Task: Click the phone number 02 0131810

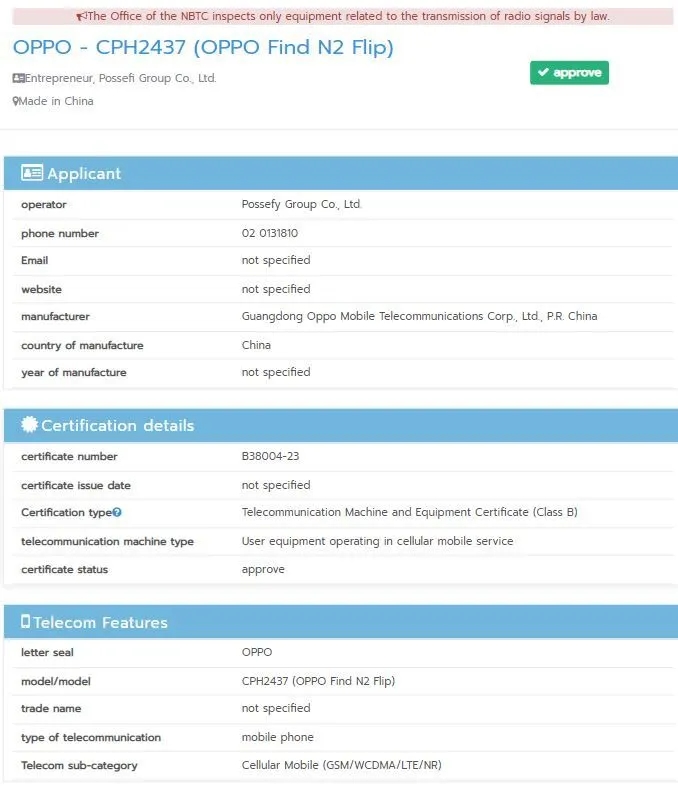Action: point(270,233)
